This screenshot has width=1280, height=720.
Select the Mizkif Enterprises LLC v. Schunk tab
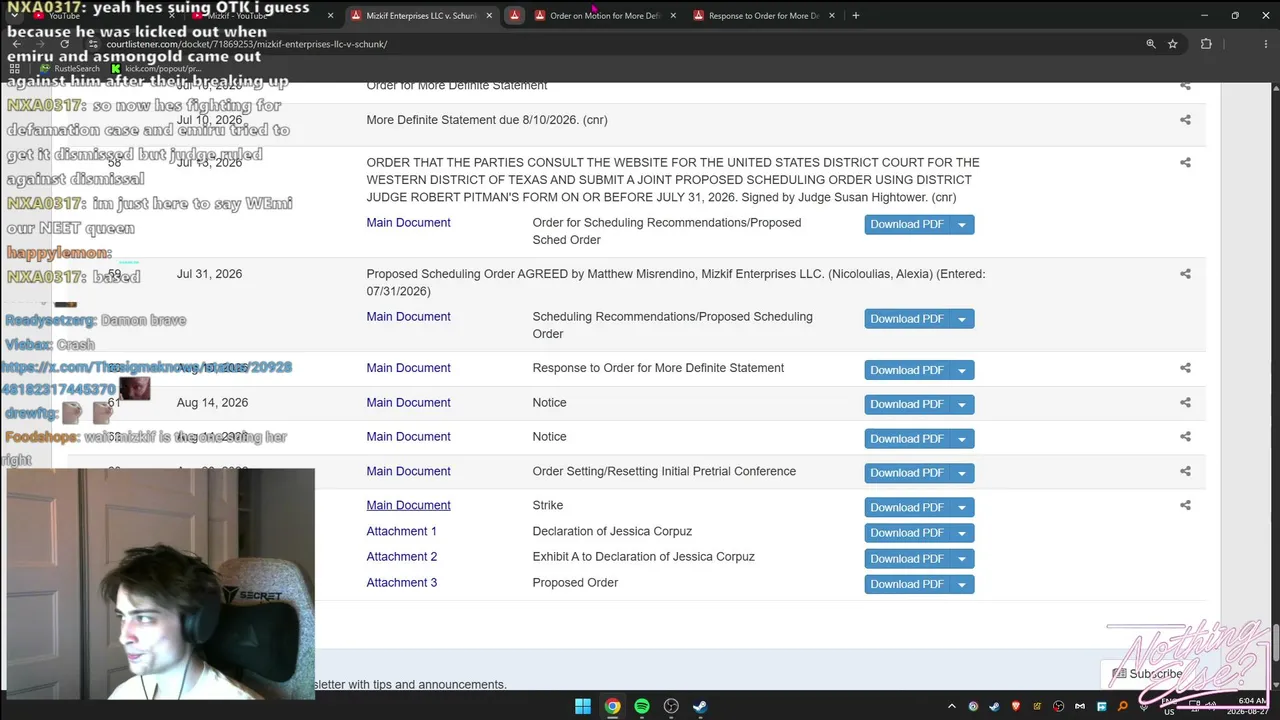pos(420,16)
